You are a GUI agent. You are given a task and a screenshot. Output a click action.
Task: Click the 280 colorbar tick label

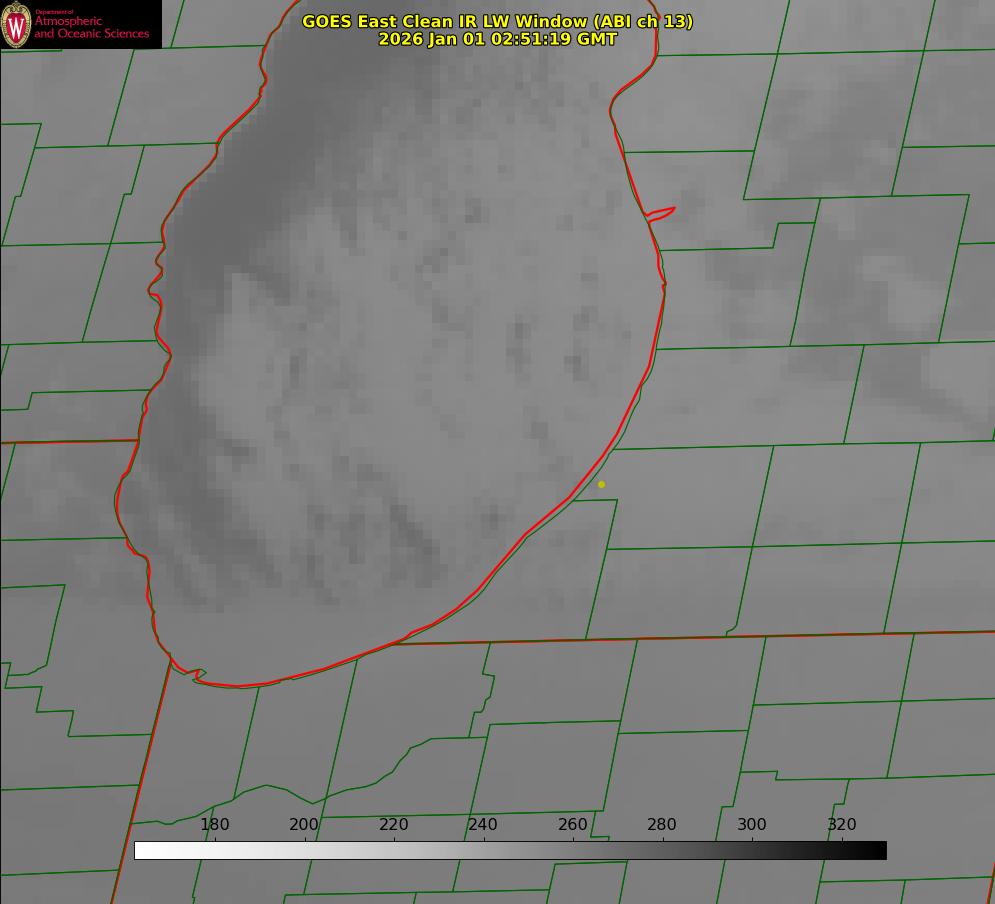tap(662, 824)
